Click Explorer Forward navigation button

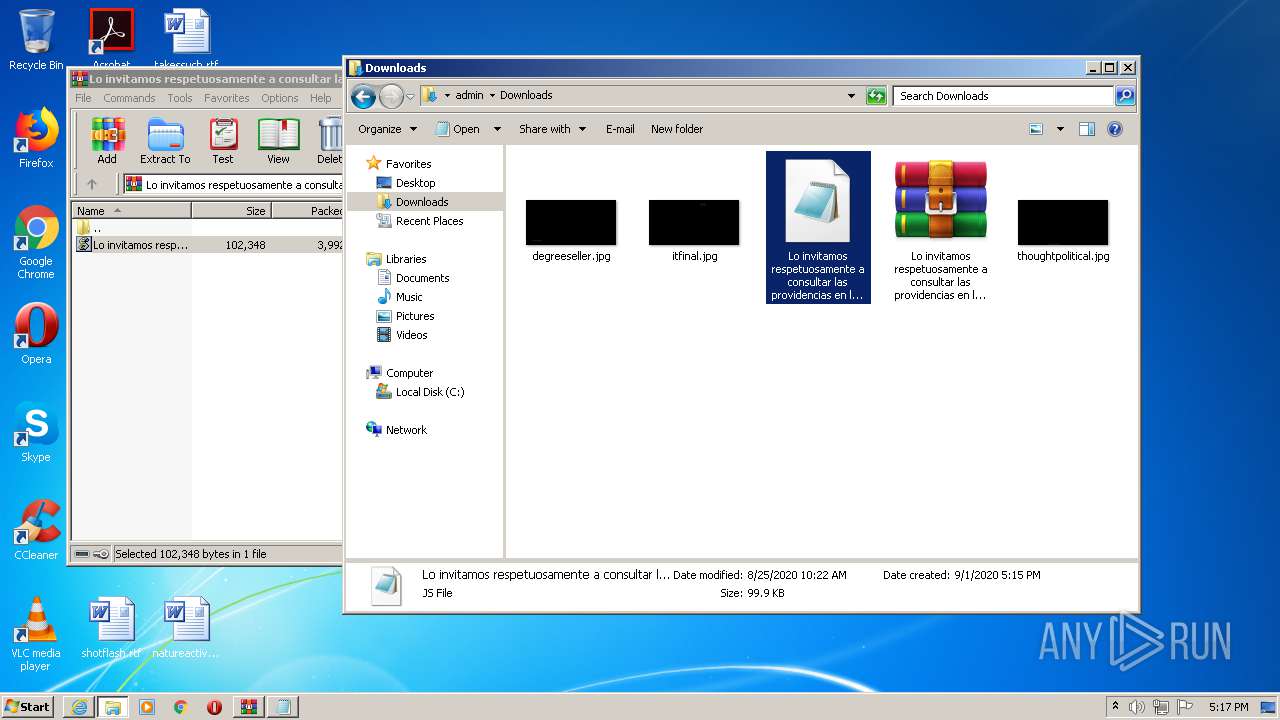tap(391, 96)
